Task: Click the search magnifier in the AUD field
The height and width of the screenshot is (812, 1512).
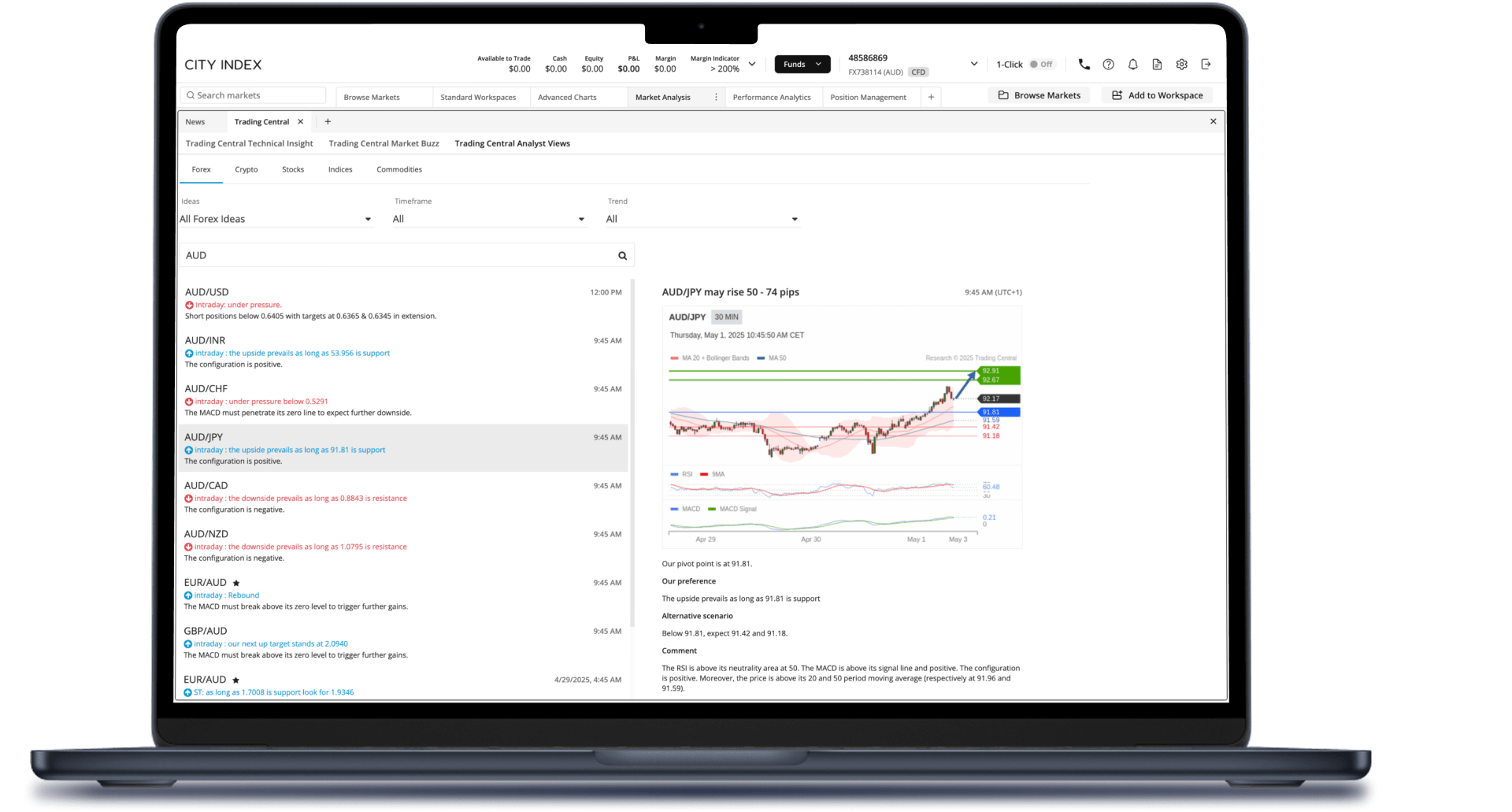Action: click(621, 254)
